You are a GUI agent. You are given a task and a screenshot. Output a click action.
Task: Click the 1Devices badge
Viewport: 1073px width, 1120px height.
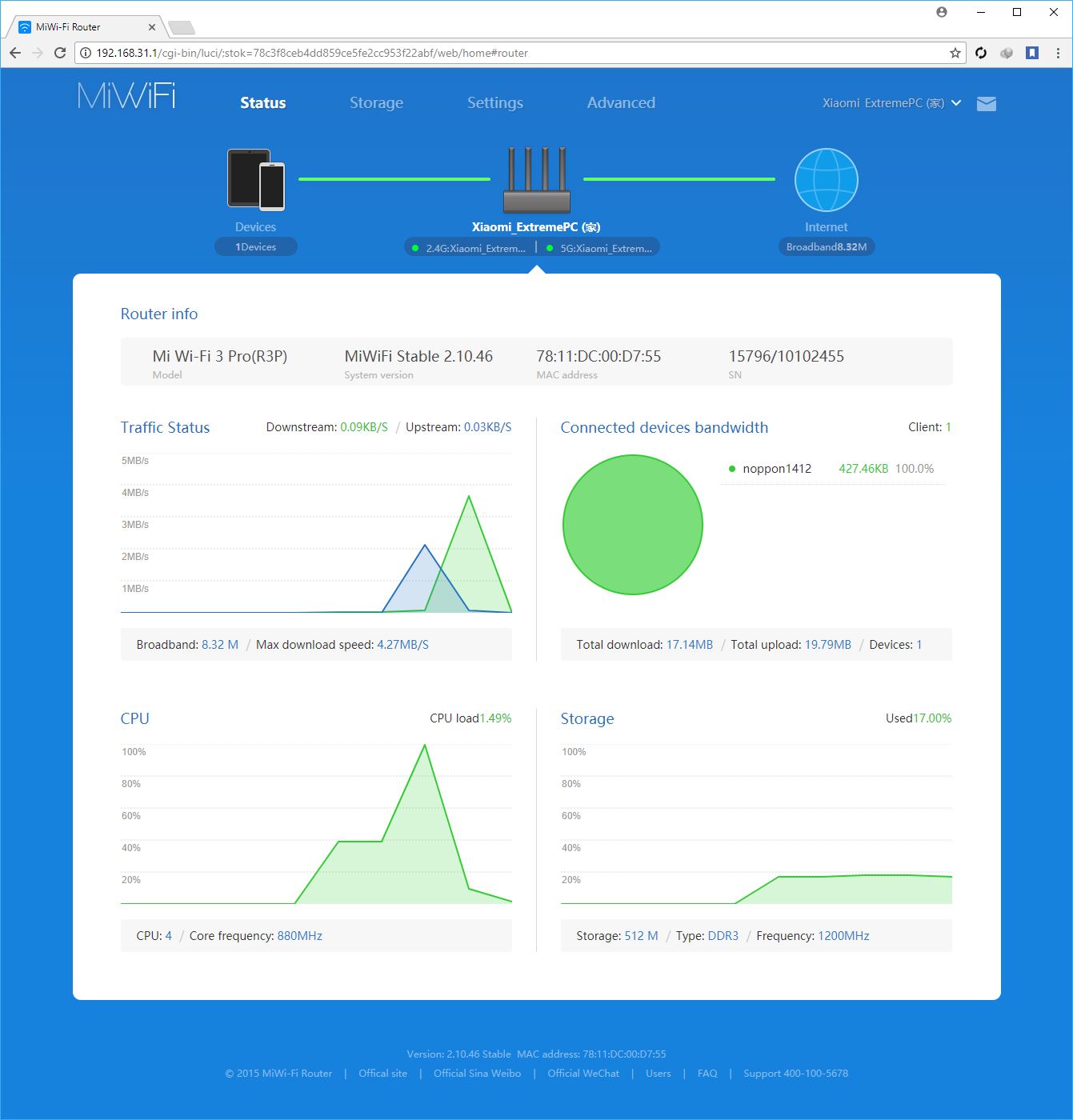tap(256, 246)
